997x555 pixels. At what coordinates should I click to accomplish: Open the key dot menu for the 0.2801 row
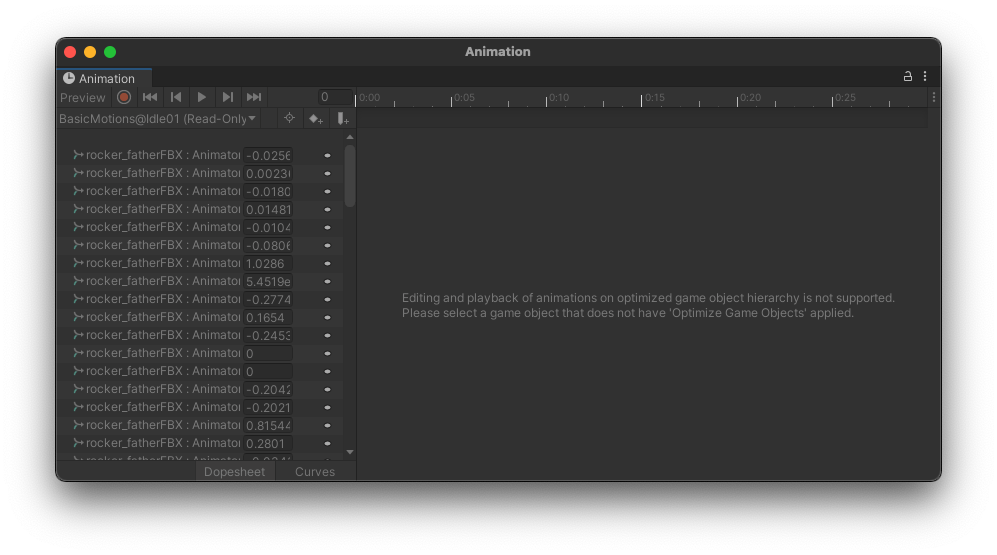click(327, 443)
